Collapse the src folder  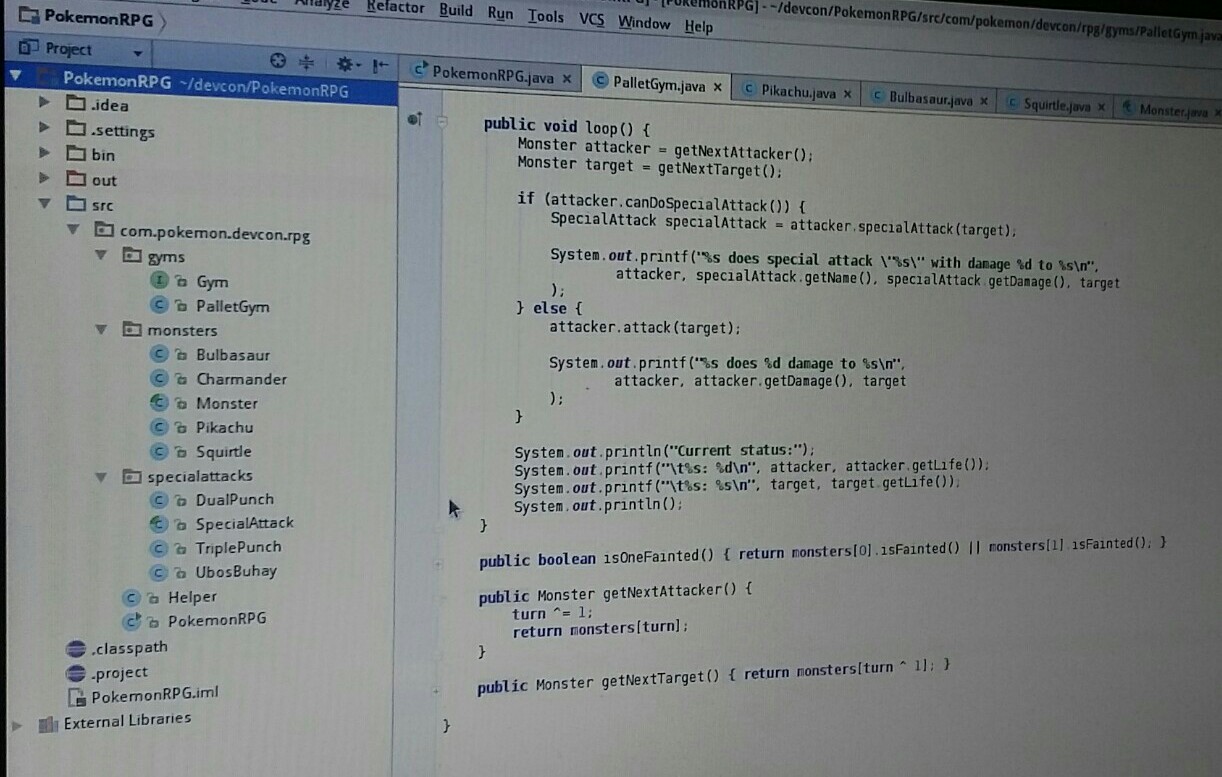[43, 203]
